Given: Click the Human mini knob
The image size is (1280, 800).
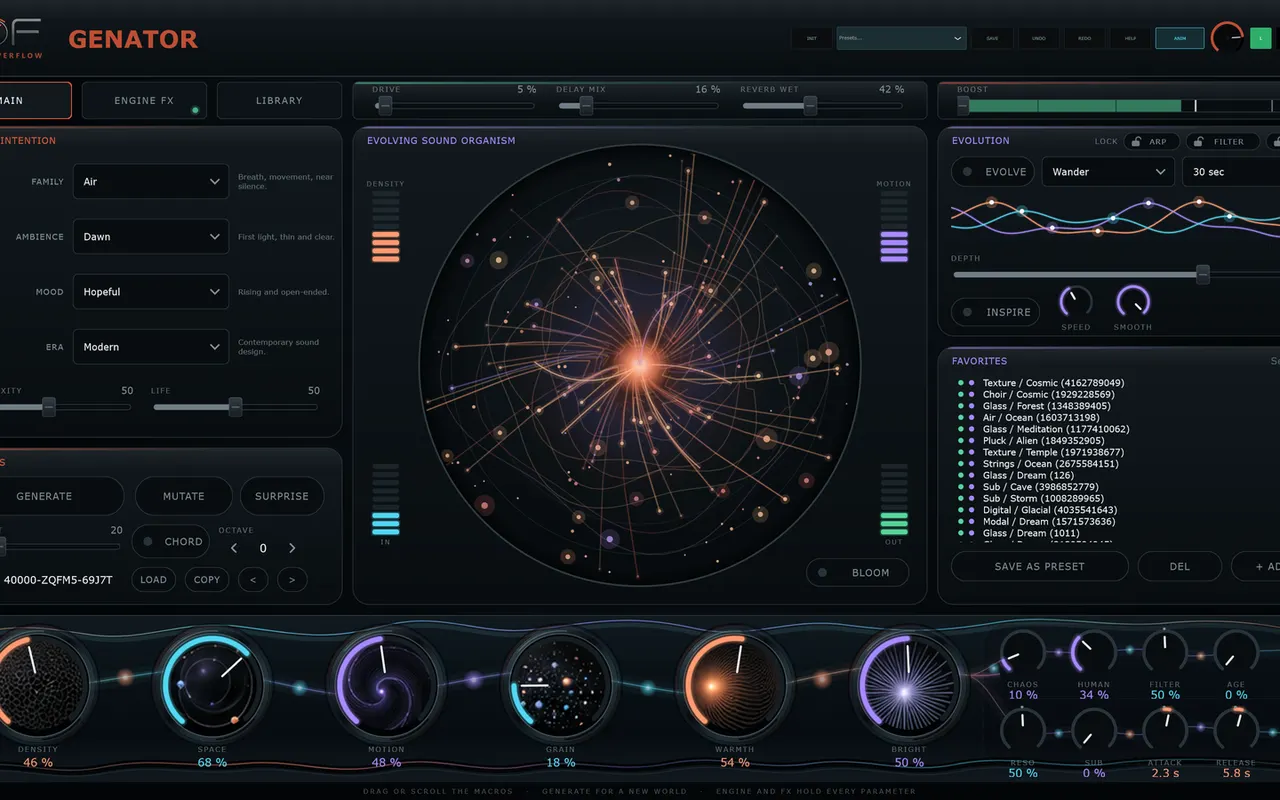Looking at the screenshot, I should point(1093,653).
